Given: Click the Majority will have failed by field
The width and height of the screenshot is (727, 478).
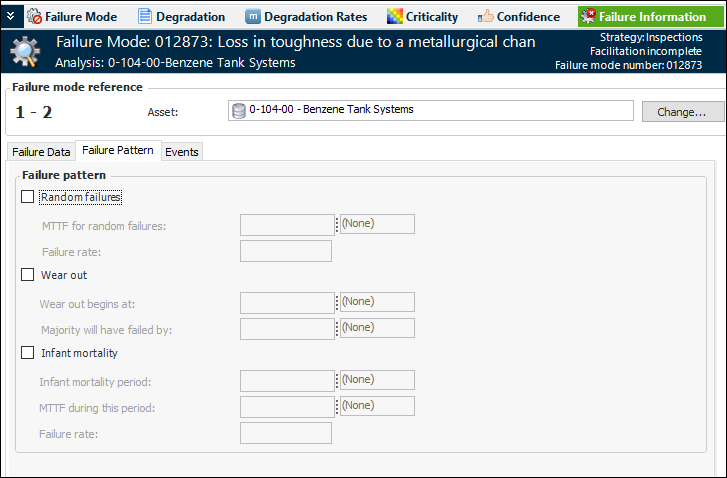Looking at the screenshot, I should [x=287, y=329].
